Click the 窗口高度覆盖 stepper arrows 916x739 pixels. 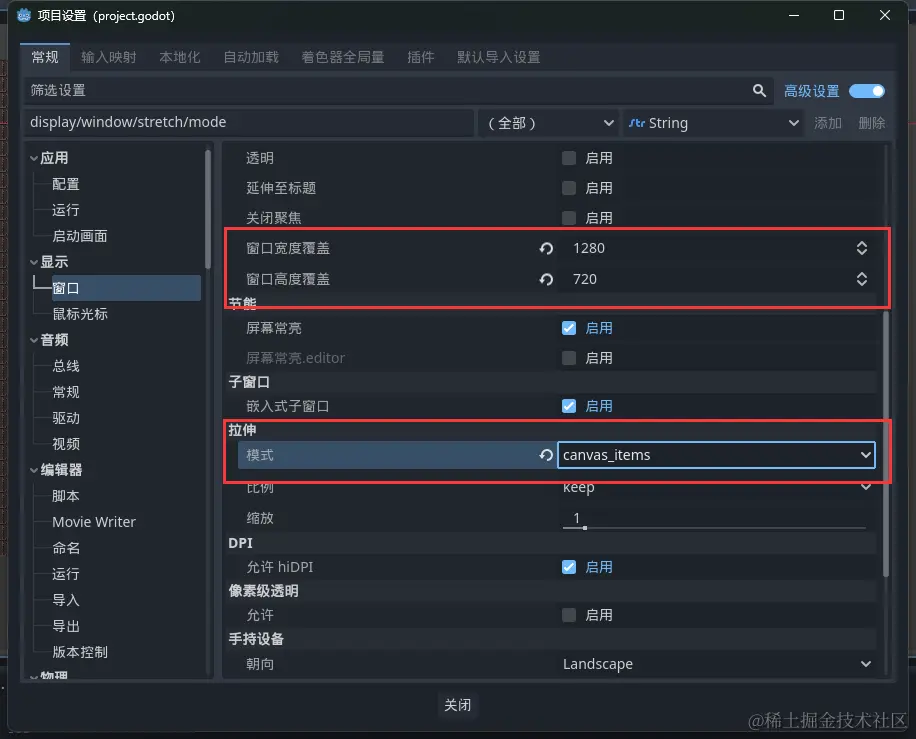[862, 279]
